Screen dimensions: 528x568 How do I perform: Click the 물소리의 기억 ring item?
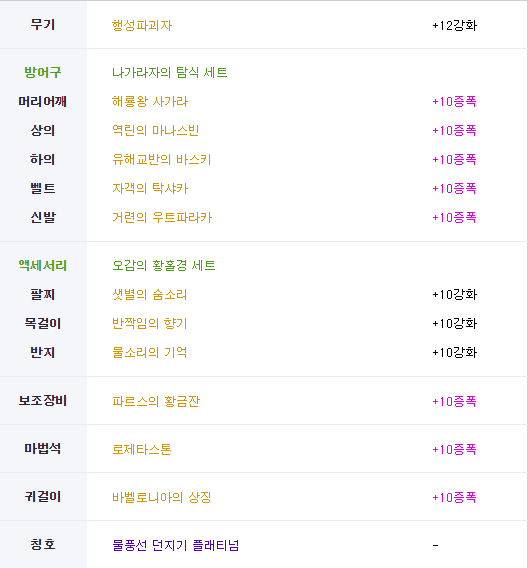point(150,352)
